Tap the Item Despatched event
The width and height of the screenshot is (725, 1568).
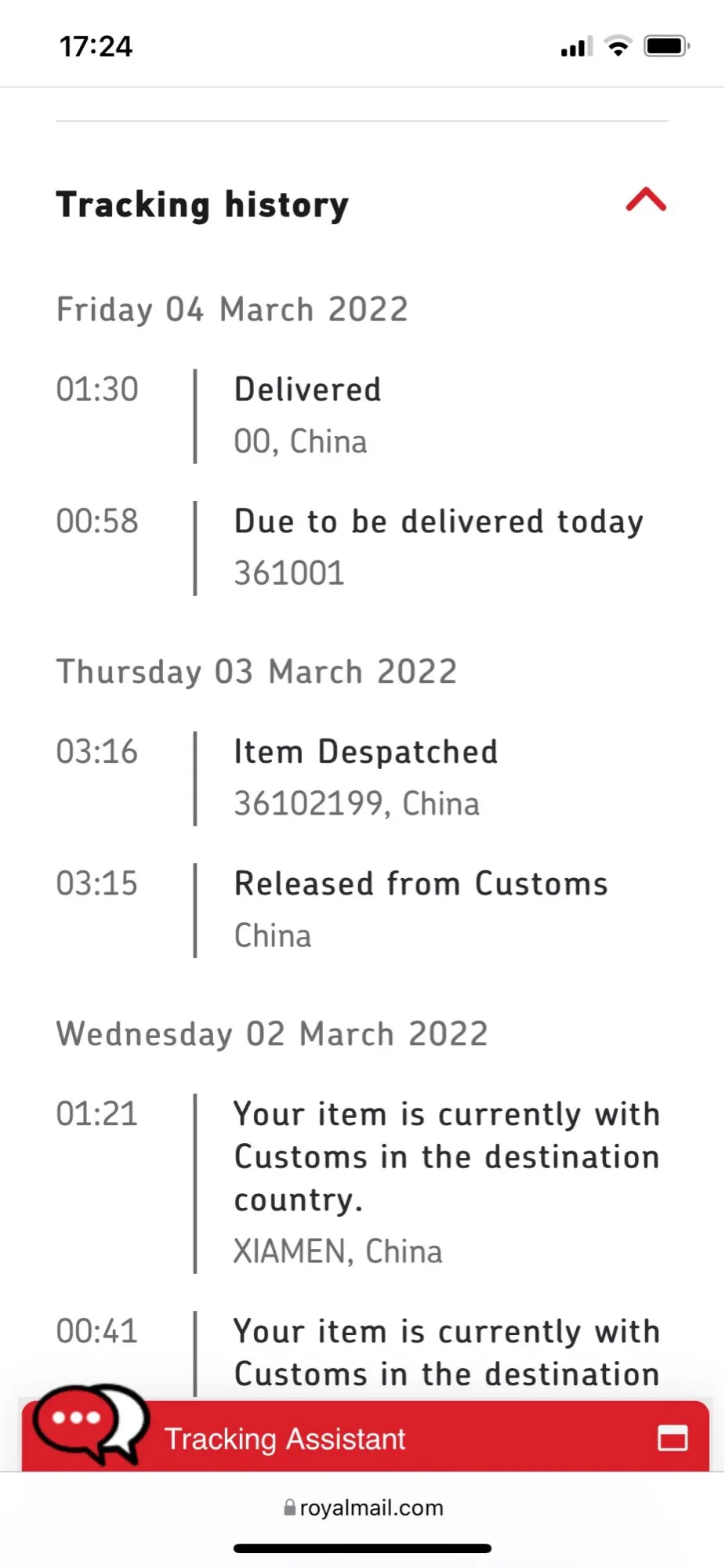pyautogui.click(x=366, y=752)
